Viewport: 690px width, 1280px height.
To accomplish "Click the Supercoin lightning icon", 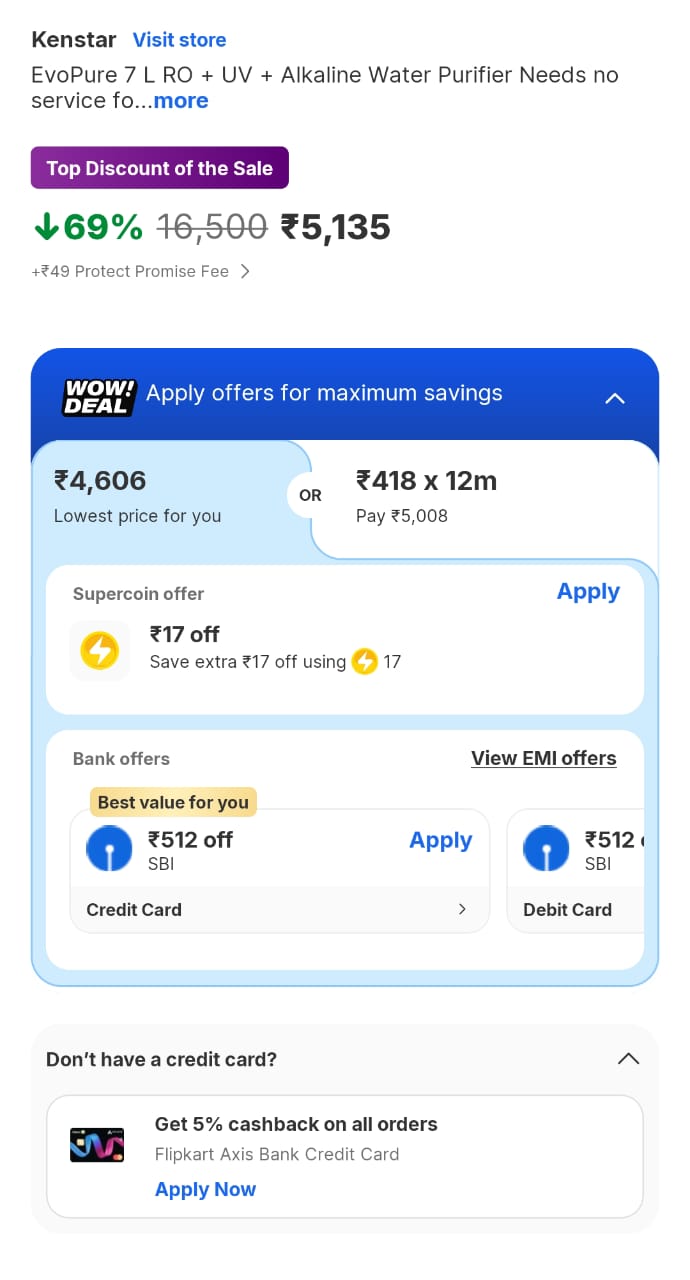I will point(99,651).
